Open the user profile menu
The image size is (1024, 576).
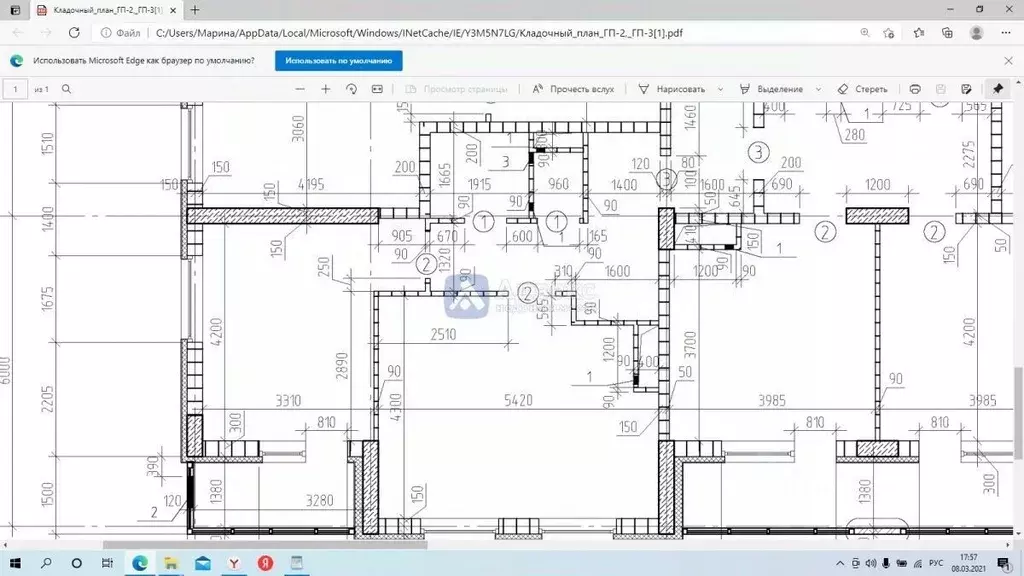point(976,33)
